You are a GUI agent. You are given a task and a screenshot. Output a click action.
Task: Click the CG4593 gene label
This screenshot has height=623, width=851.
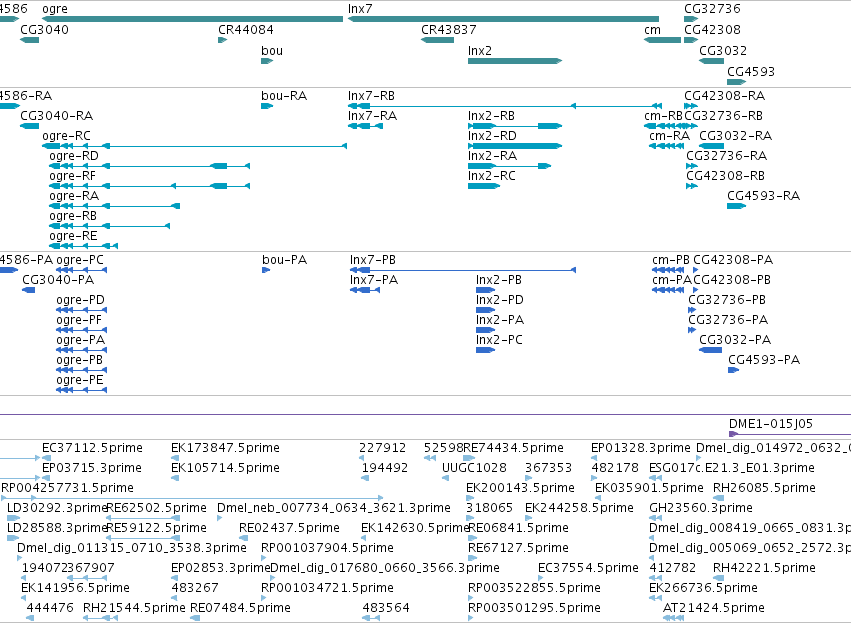tap(751, 72)
